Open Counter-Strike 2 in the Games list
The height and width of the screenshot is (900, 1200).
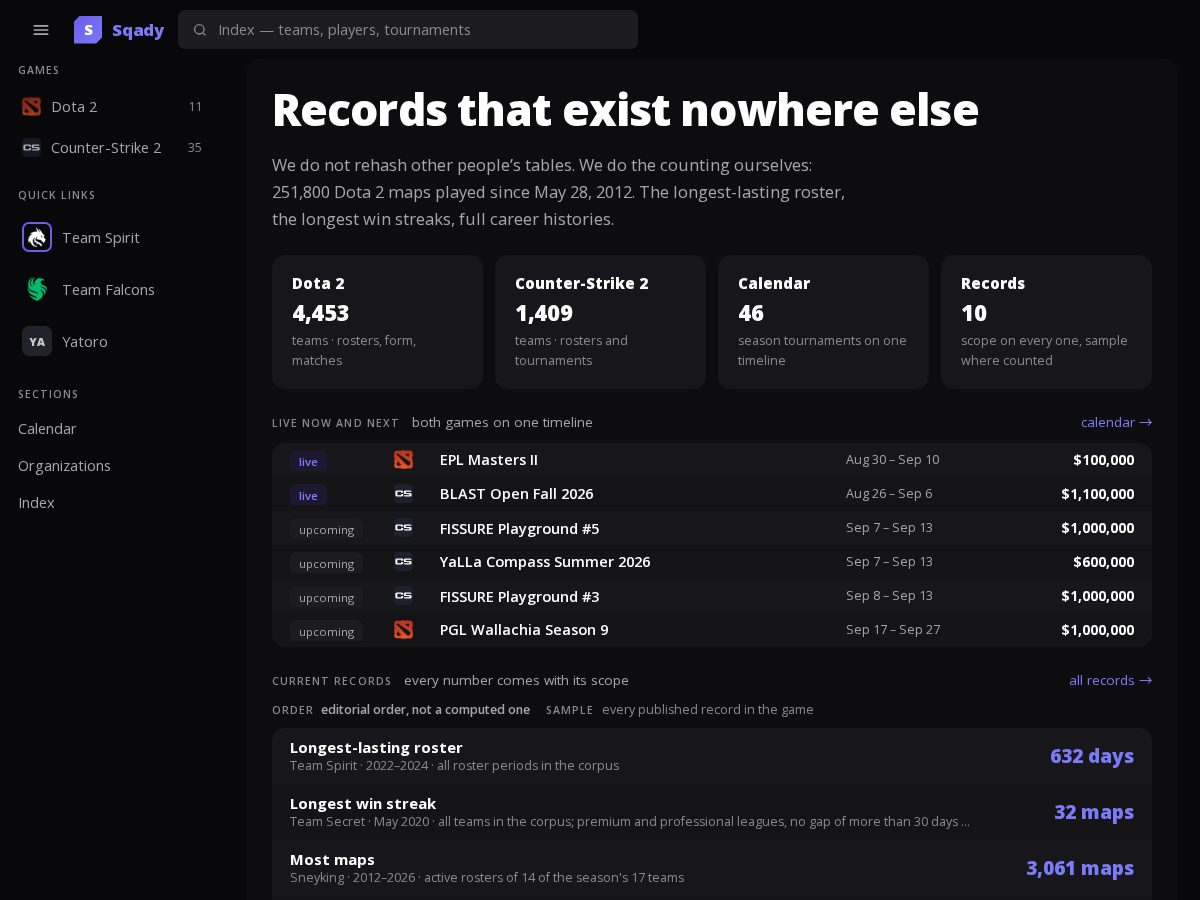click(x=112, y=147)
